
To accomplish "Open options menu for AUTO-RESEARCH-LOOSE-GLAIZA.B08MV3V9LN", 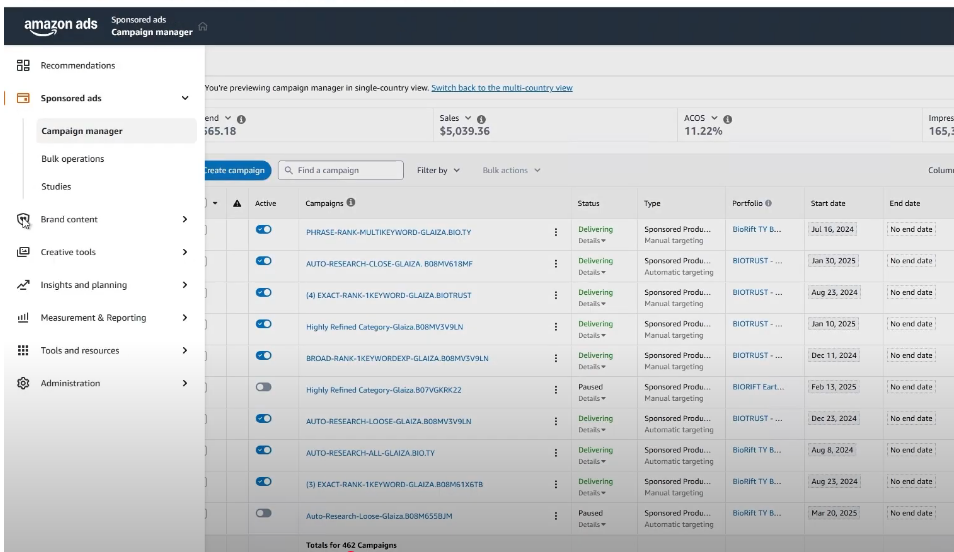I will (555, 421).
